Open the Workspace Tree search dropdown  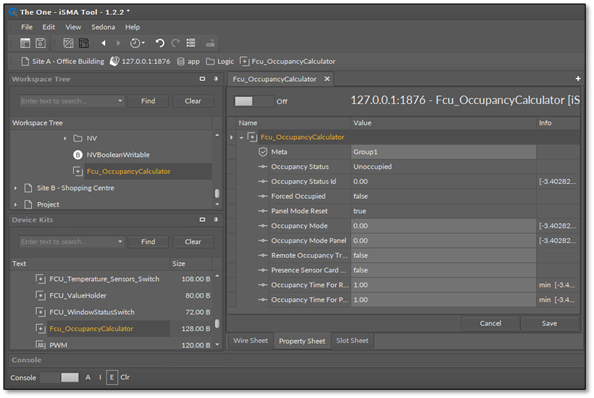click(120, 101)
